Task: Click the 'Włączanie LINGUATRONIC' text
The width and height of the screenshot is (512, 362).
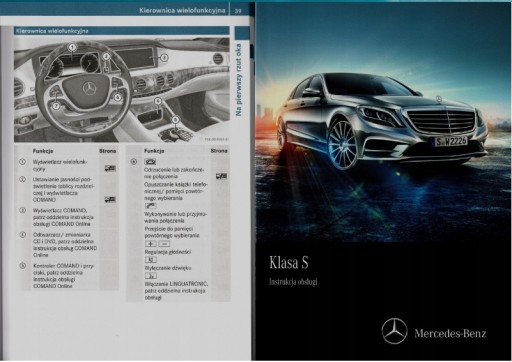Action: (x=176, y=291)
